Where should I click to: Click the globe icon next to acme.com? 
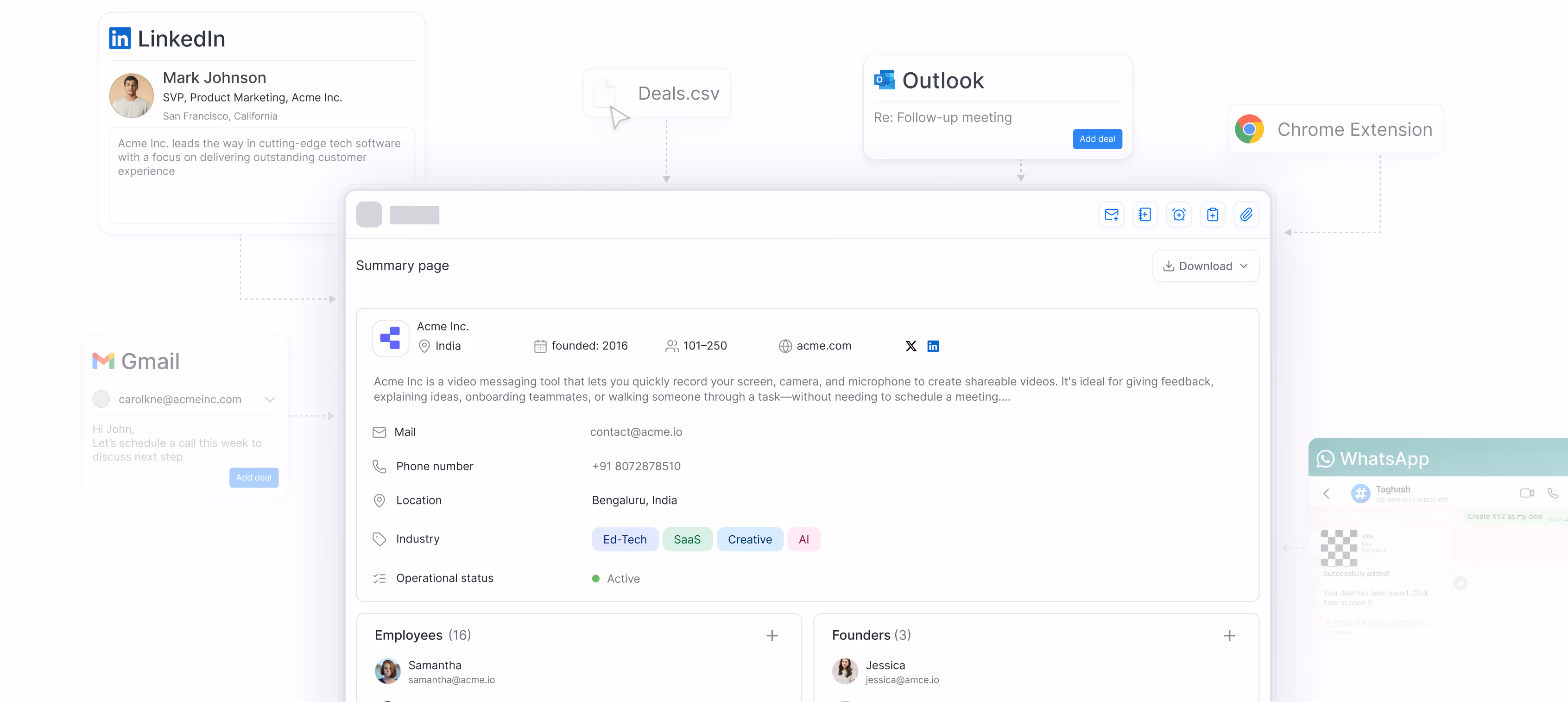785,347
